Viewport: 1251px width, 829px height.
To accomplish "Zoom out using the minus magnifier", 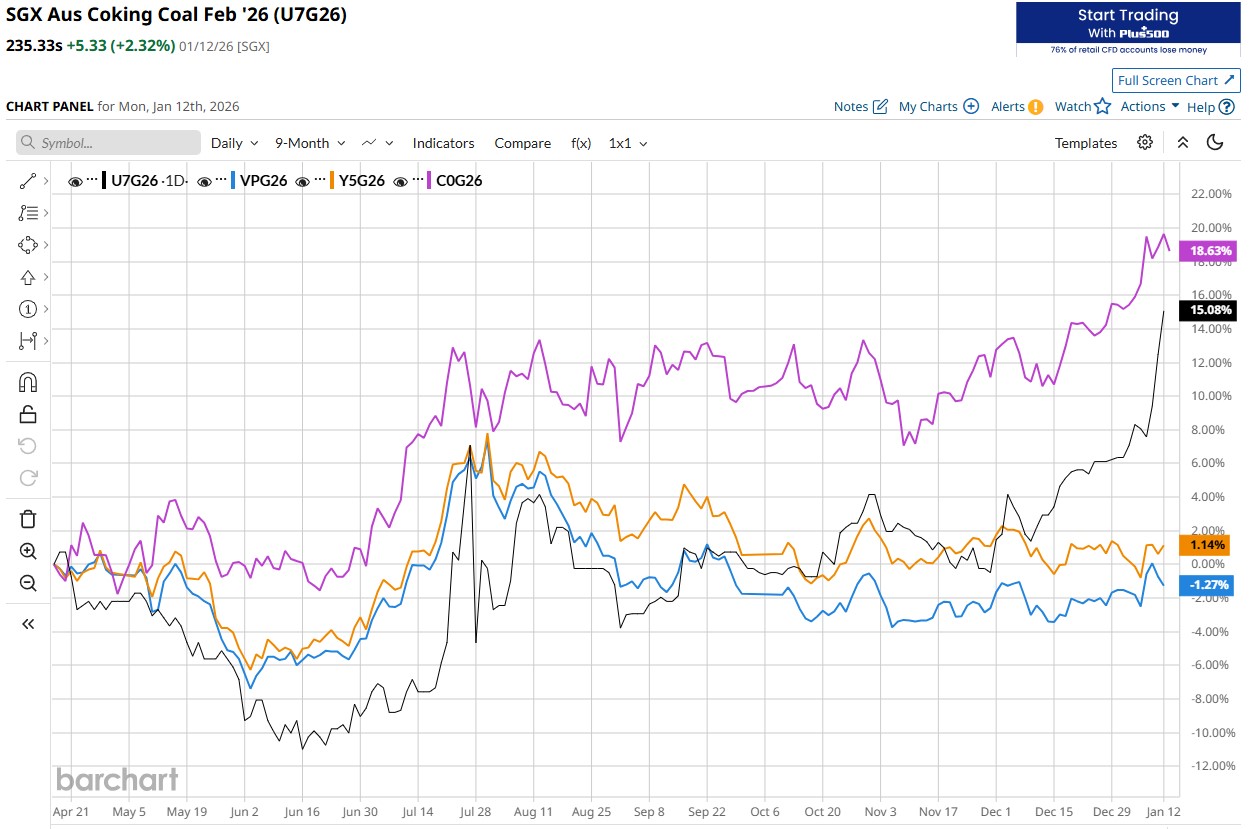I will click(28, 583).
